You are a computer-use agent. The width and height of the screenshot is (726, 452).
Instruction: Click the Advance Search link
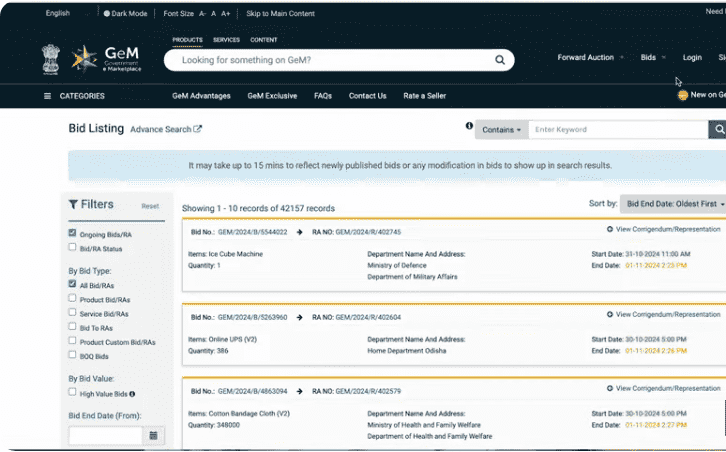pyautogui.click(x=165, y=130)
